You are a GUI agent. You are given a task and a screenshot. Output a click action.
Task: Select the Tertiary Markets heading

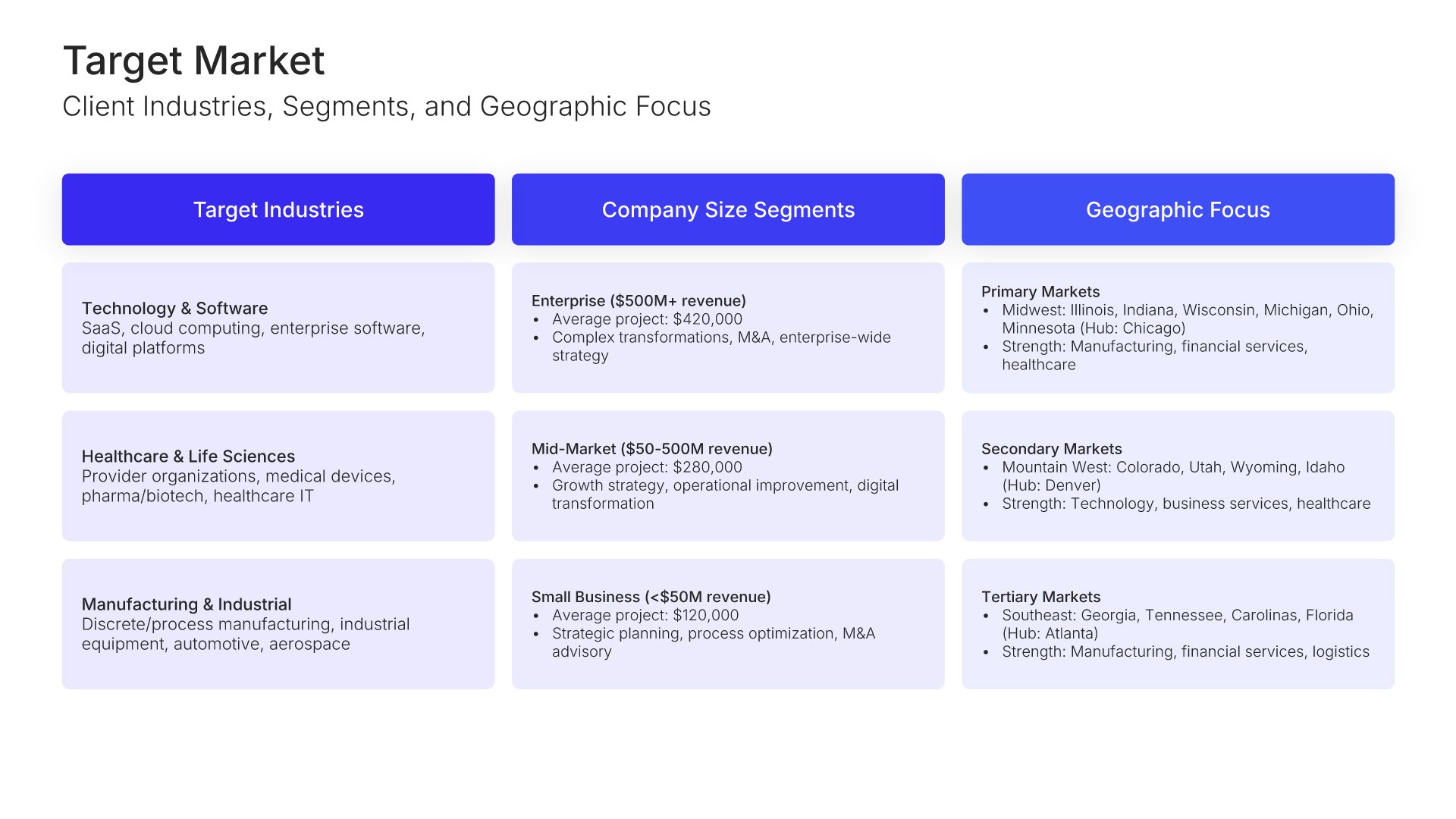pos(1040,597)
